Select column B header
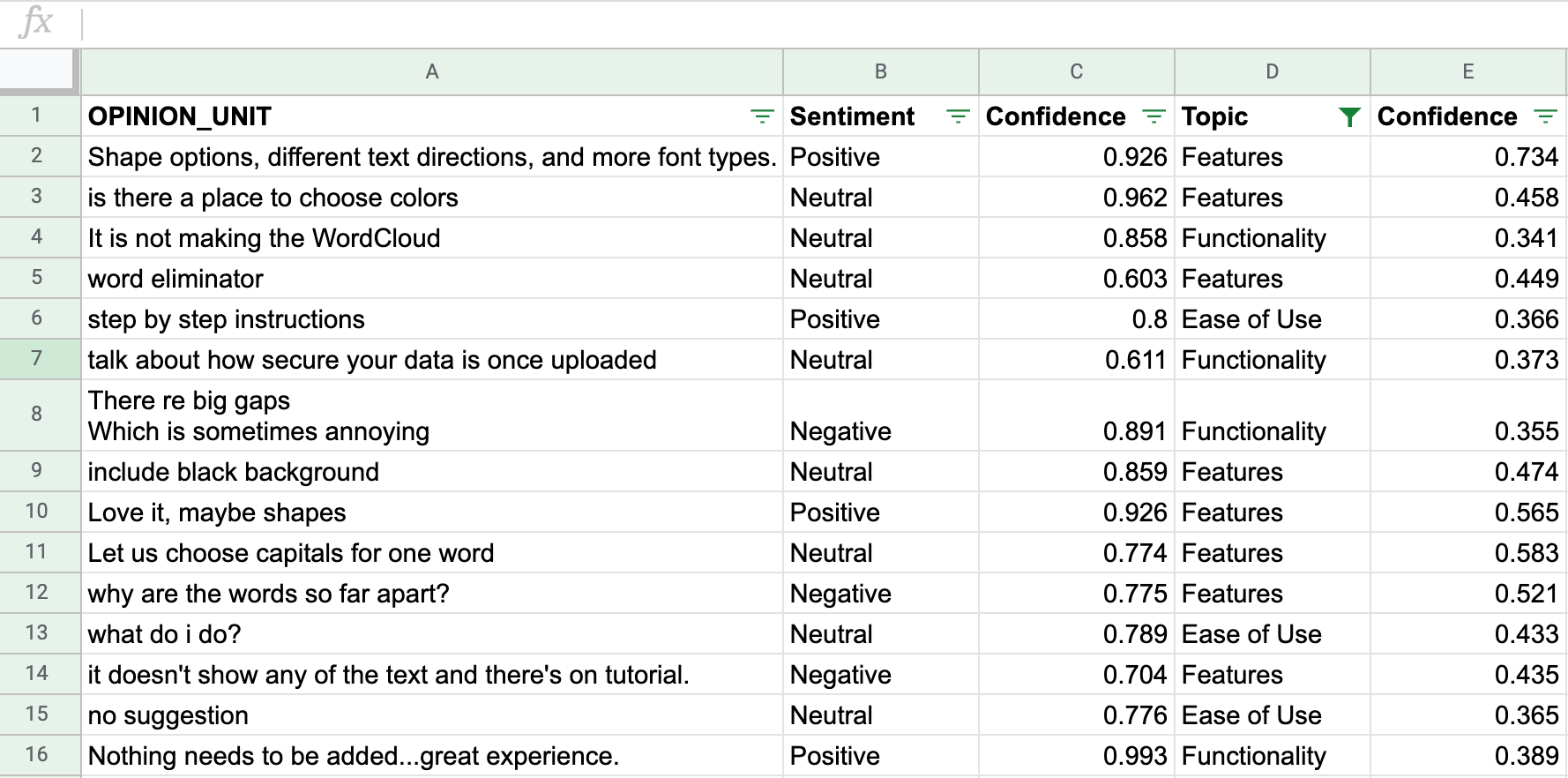Screen dimensions: 1568x778 pyautogui.click(x=880, y=72)
